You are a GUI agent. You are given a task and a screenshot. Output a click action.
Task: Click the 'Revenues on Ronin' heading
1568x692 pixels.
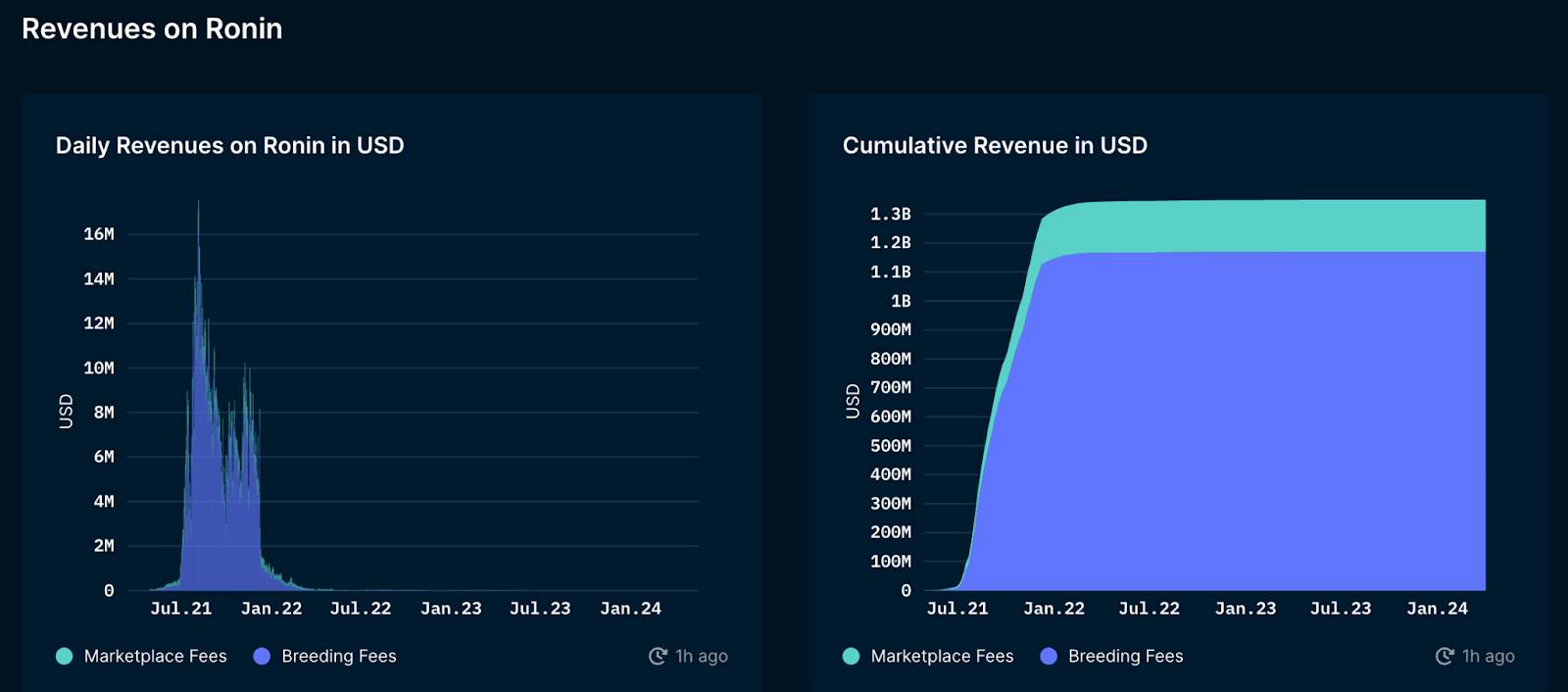coord(152,28)
